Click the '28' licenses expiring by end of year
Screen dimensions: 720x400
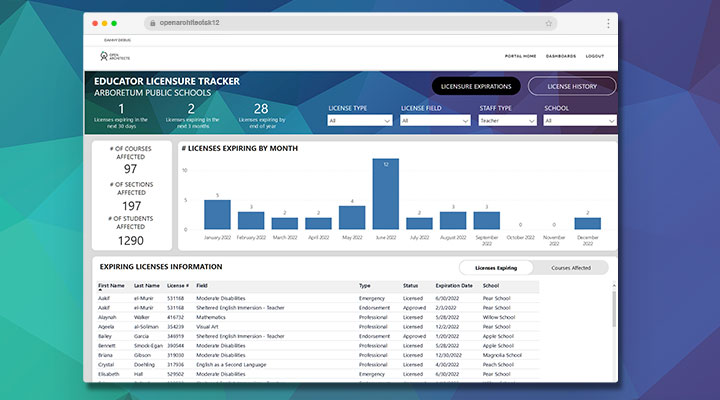(x=261, y=109)
